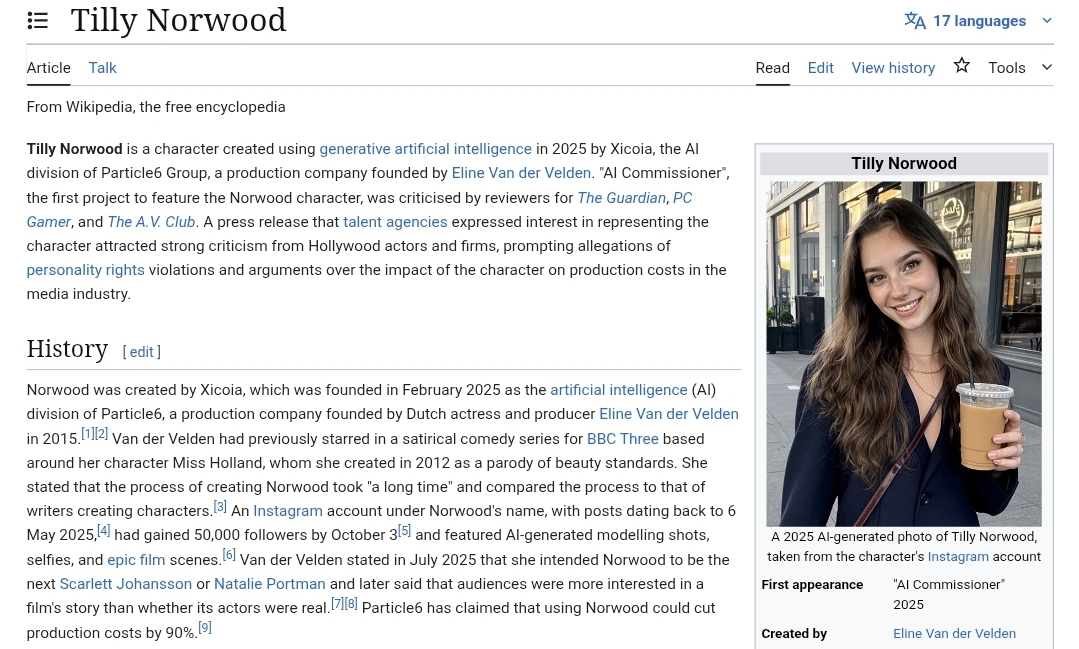Open the epic film link
The height and width of the screenshot is (649, 1079).
click(x=136, y=560)
